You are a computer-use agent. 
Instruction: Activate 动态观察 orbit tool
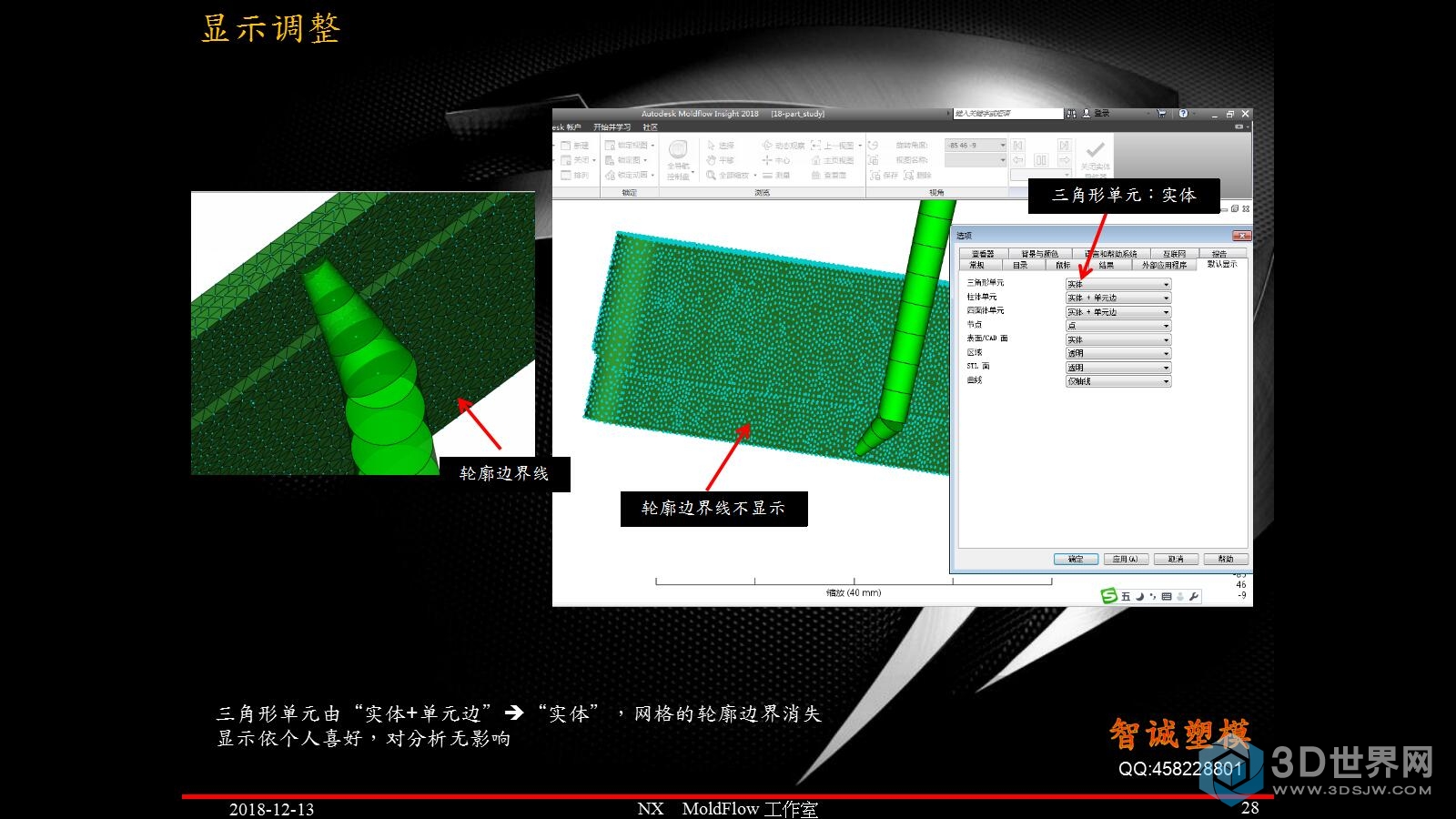click(784, 146)
